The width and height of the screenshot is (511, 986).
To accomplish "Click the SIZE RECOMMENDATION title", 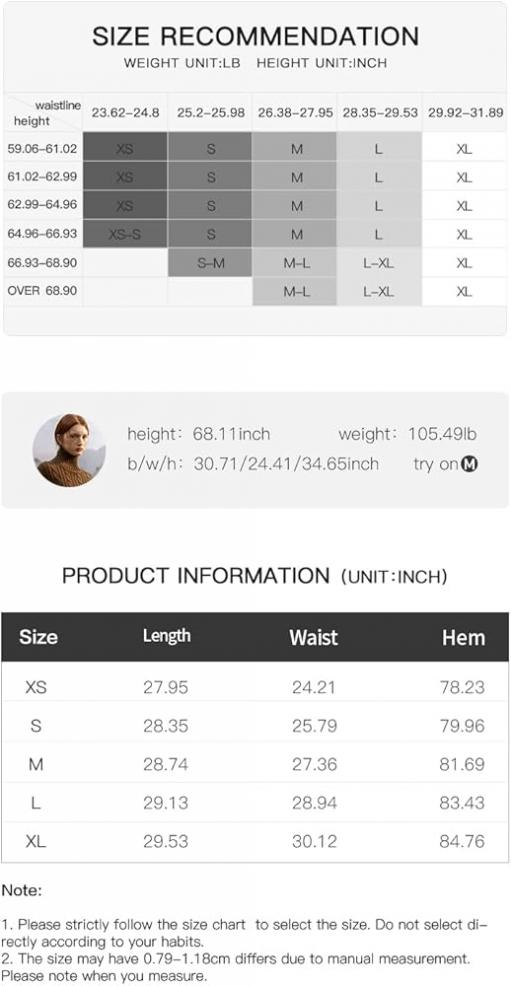I will [x=255, y=36].
